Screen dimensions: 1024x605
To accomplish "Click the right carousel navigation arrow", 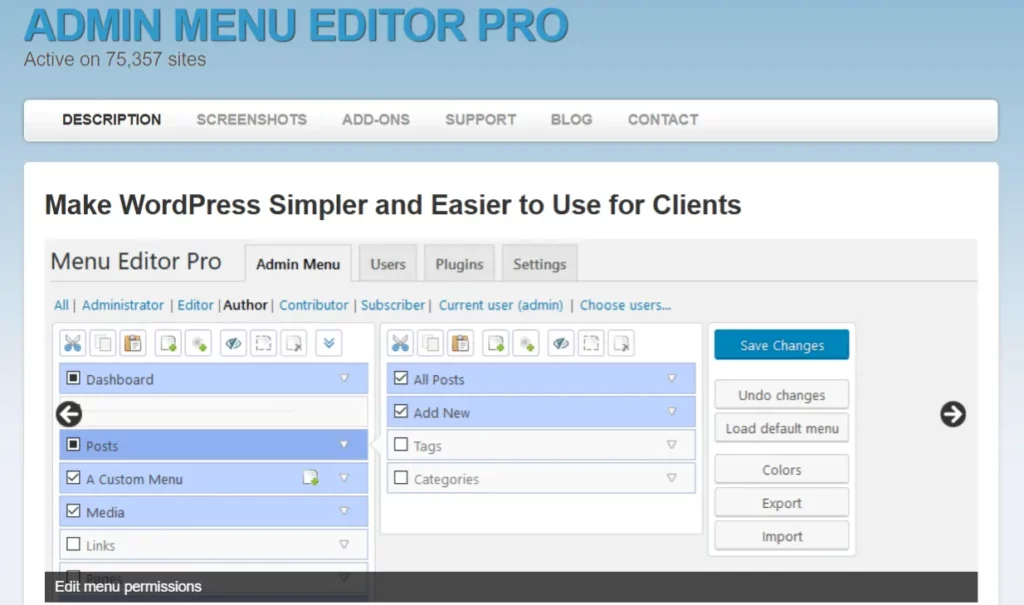I will click(952, 414).
